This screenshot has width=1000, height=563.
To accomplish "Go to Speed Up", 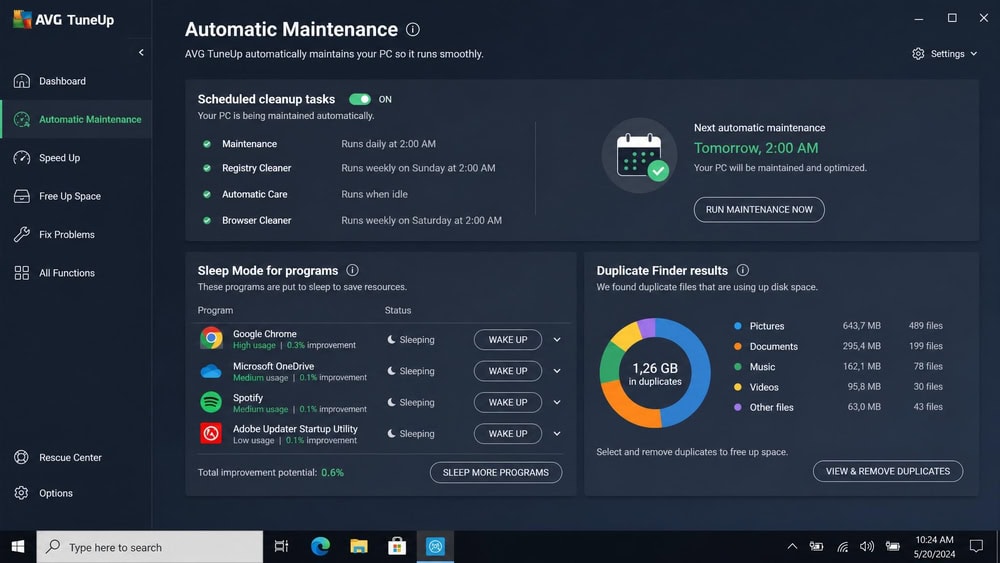I will 59,157.
